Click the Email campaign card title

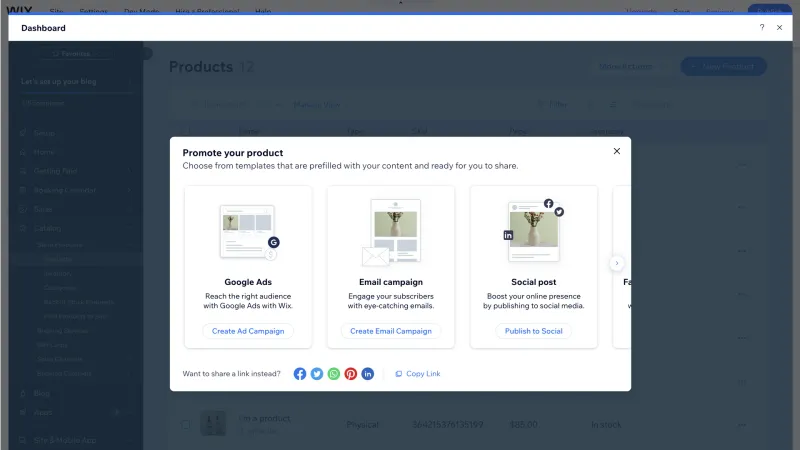[x=391, y=282]
